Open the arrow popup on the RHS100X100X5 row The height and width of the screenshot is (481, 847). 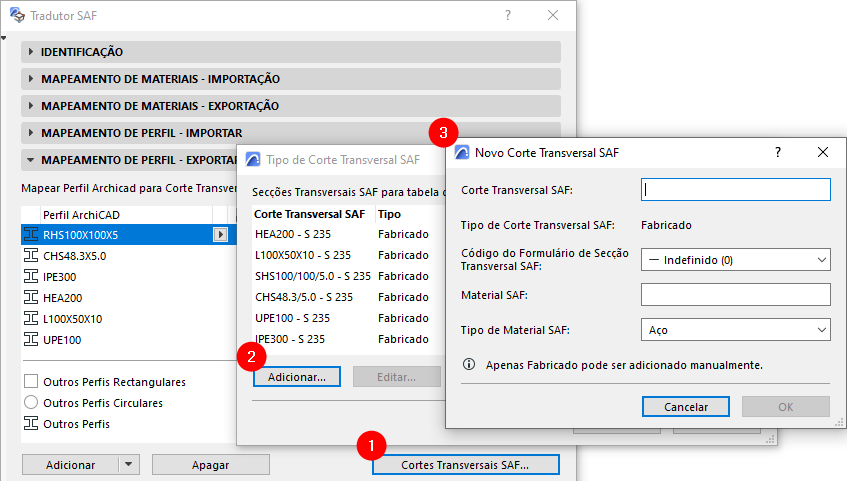[220, 235]
